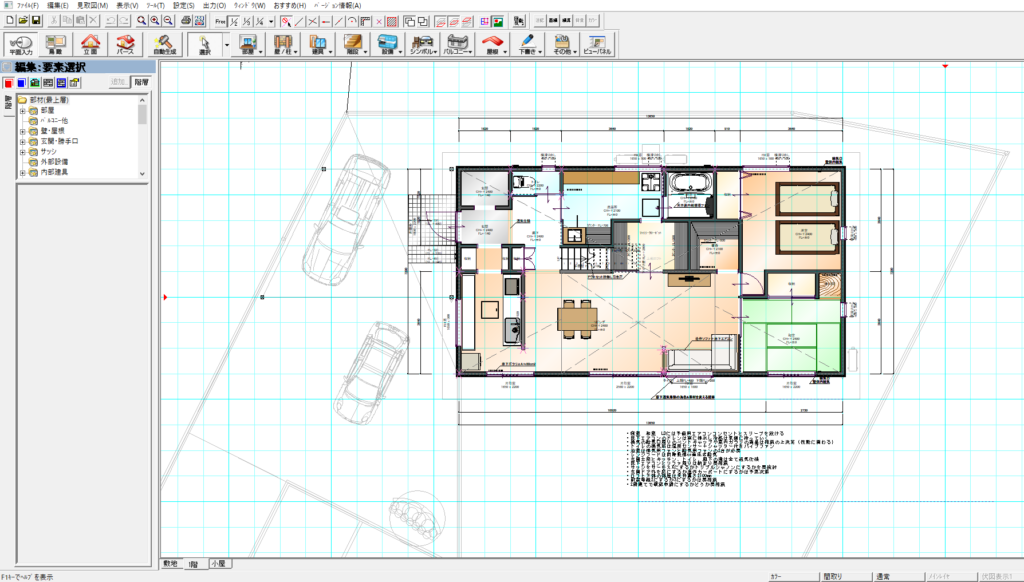This screenshot has width=1024, height=582.
Task: Open the 設定(S) menu
Action: point(184,5)
